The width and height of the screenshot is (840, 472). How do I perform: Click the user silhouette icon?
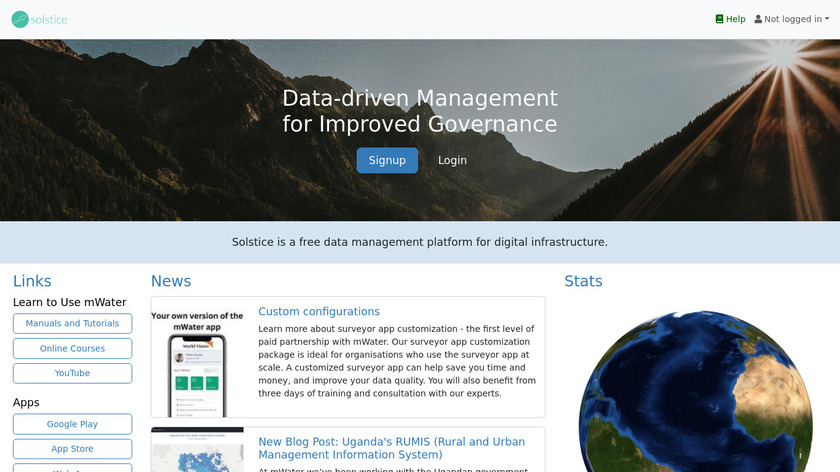(758, 19)
